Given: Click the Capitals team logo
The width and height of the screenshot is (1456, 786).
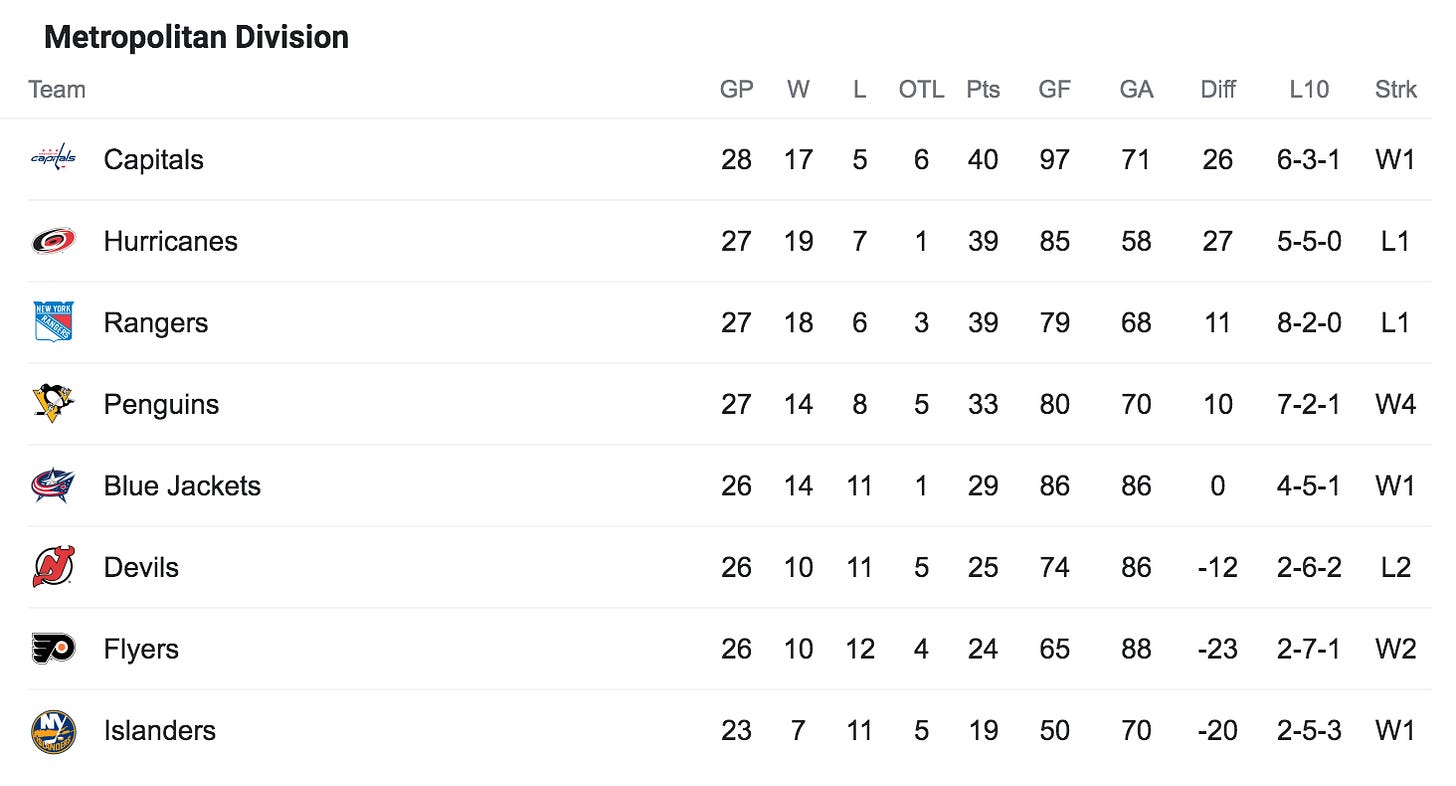Looking at the screenshot, I should [x=53, y=159].
